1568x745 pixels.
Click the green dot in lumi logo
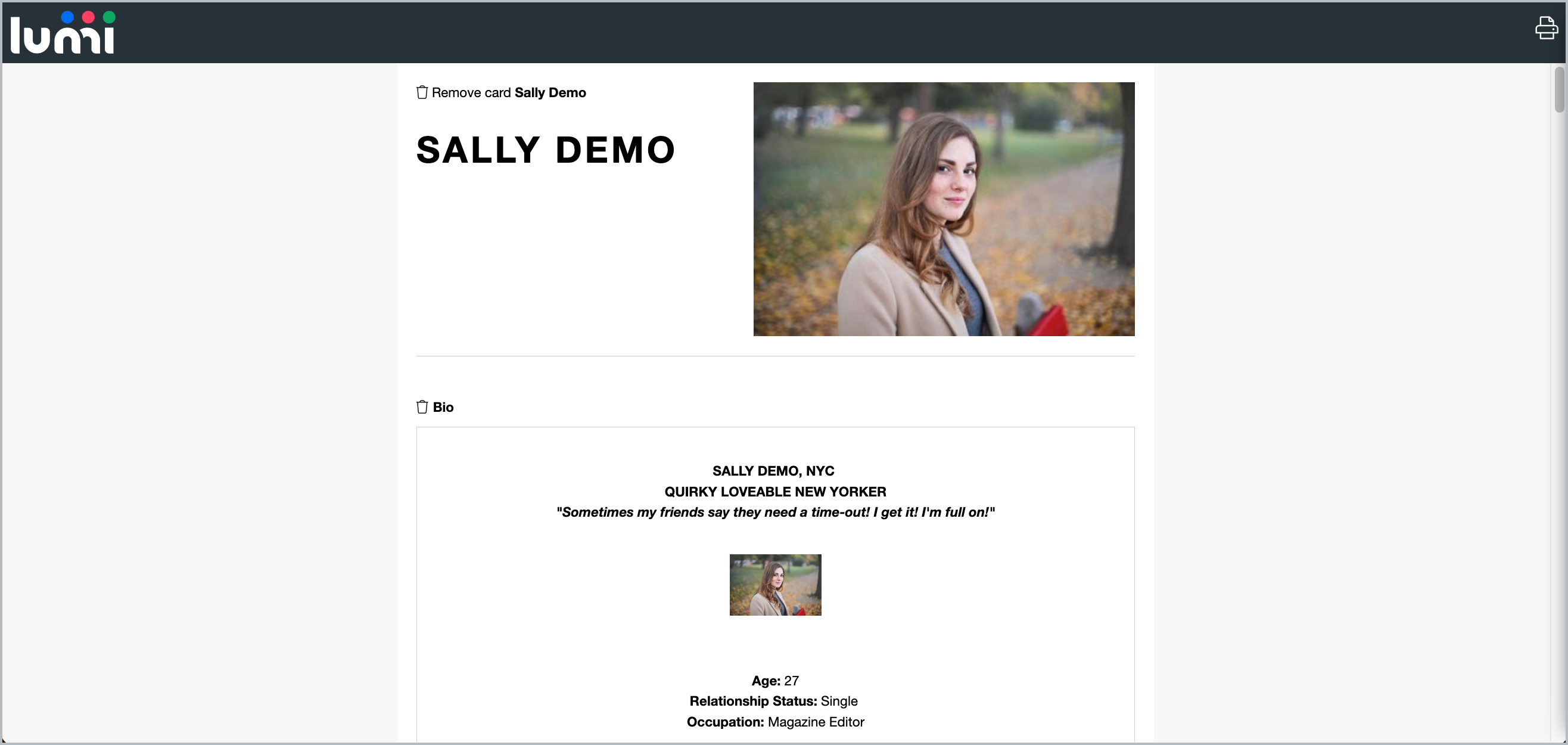coord(109,17)
